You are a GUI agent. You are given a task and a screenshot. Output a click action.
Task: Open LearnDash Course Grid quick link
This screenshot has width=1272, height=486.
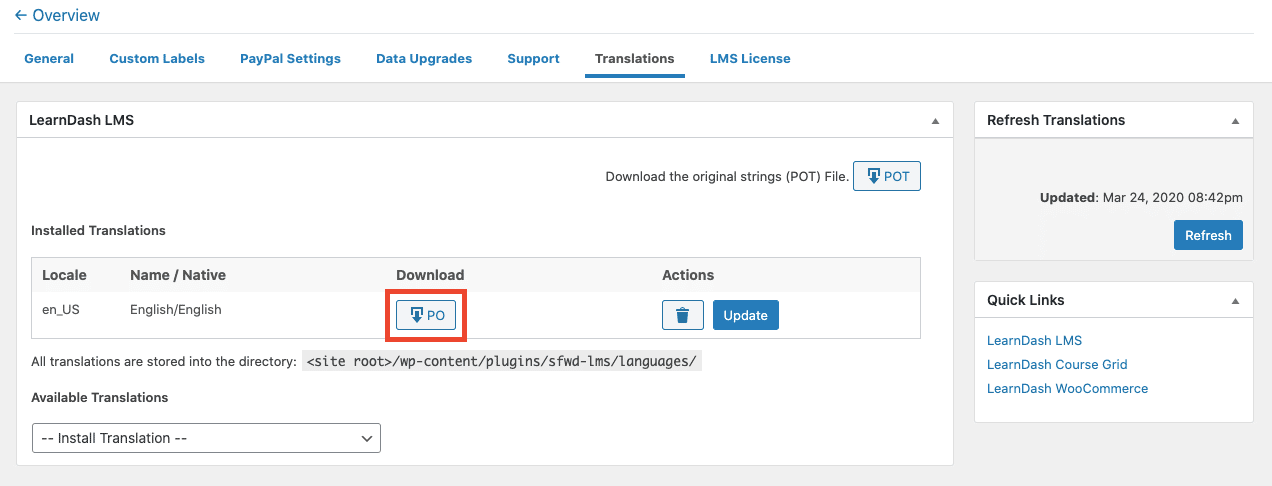tap(1057, 364)
